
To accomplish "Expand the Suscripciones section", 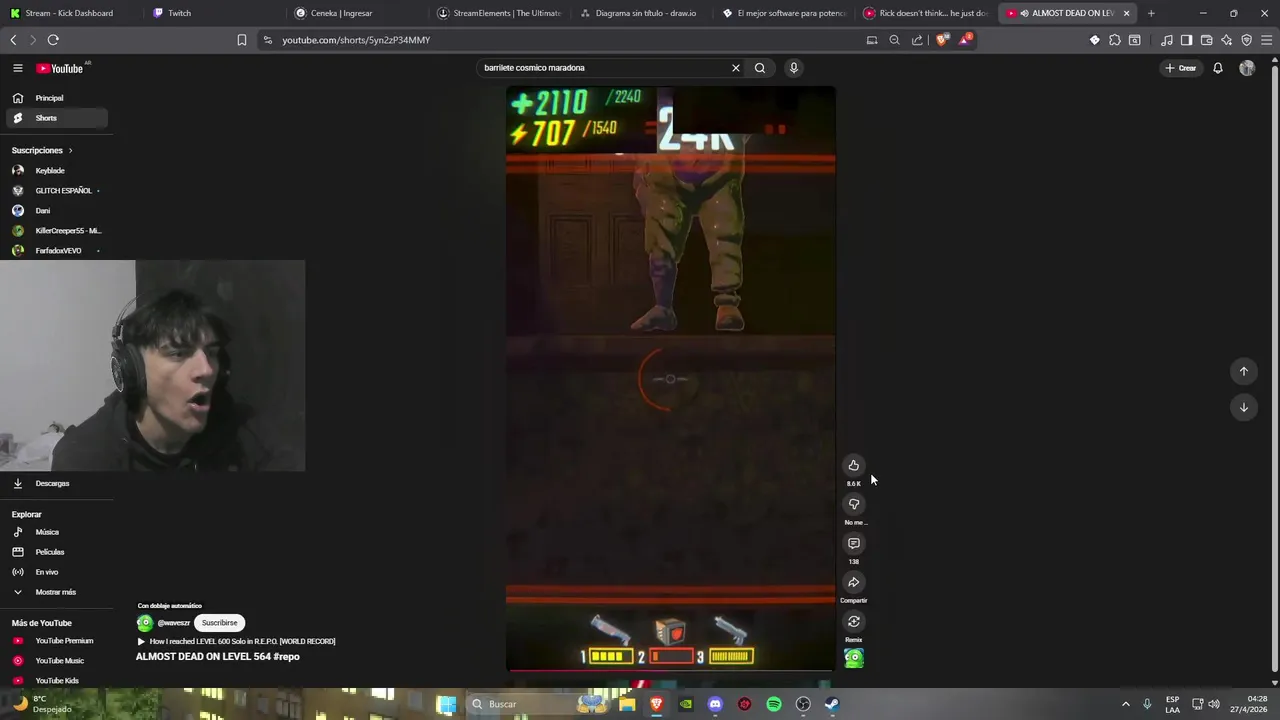I will click(x=42, y=150).
